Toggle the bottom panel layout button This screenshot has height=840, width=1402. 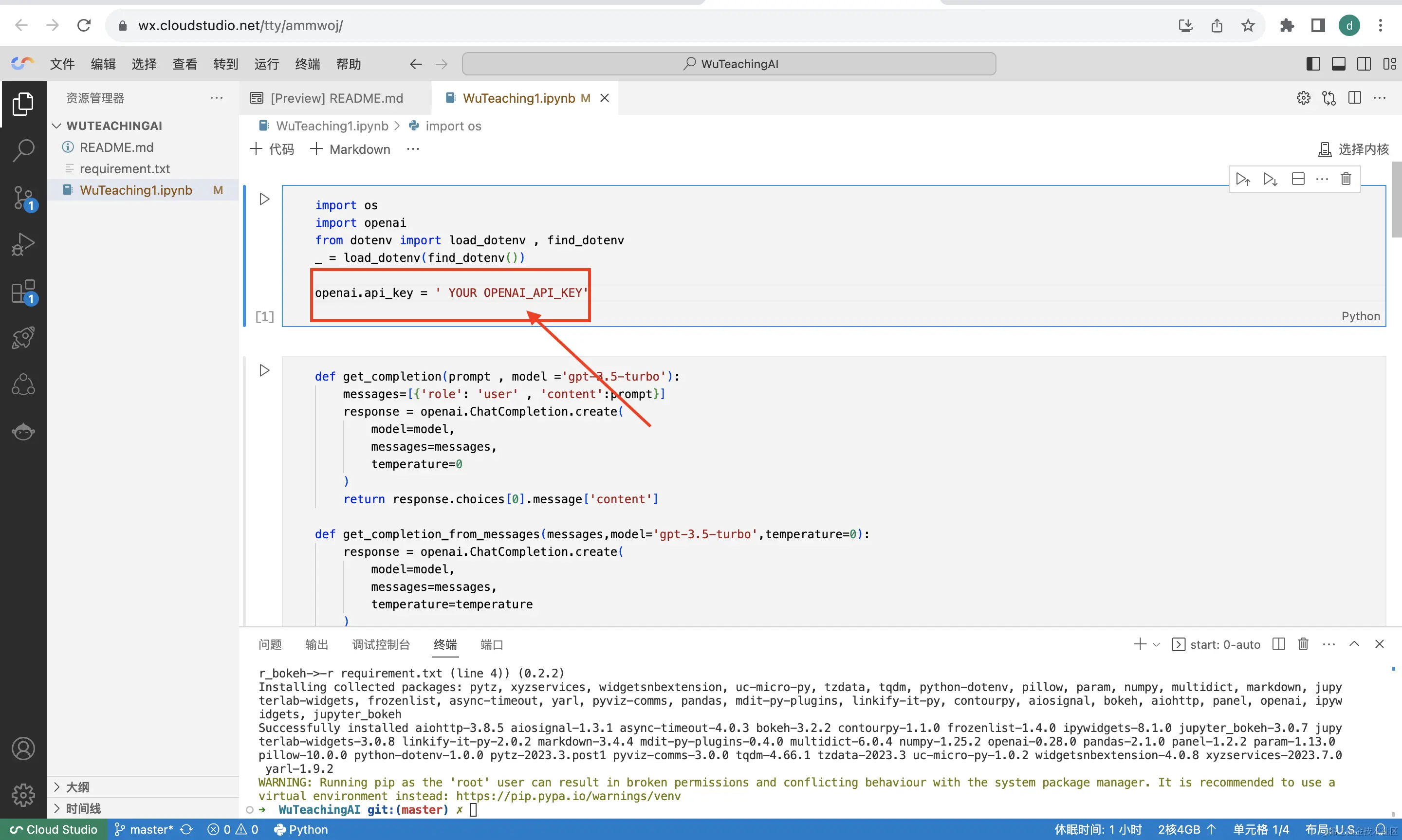[x=1339, y=64]
